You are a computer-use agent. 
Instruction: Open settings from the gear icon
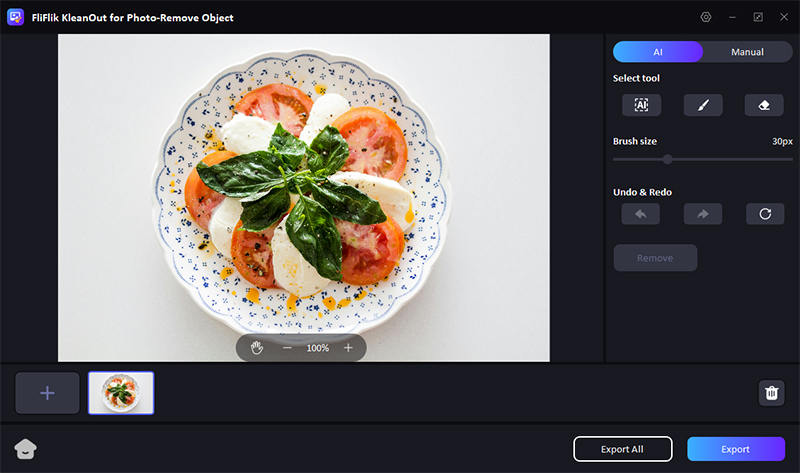point(706,18)
